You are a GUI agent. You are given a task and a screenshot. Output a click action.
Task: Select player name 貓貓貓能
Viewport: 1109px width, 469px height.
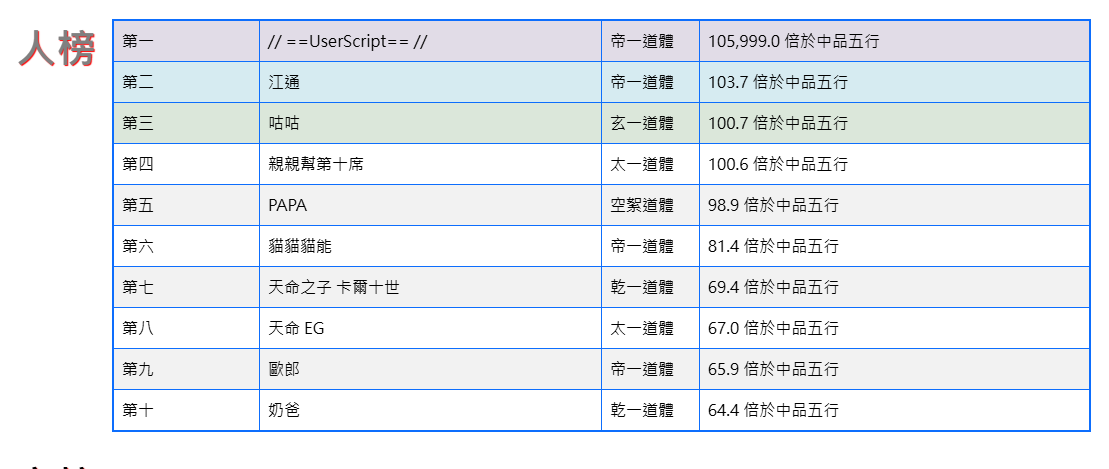[300, 246]
